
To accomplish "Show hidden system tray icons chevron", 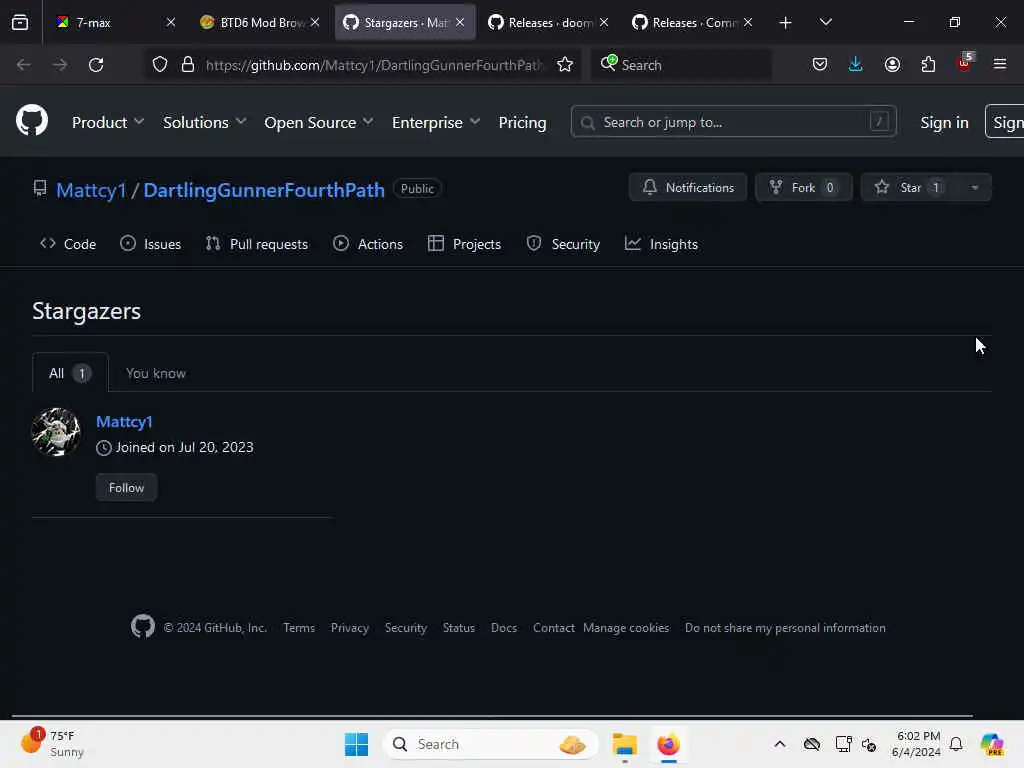I will click(x=780, y=744).
